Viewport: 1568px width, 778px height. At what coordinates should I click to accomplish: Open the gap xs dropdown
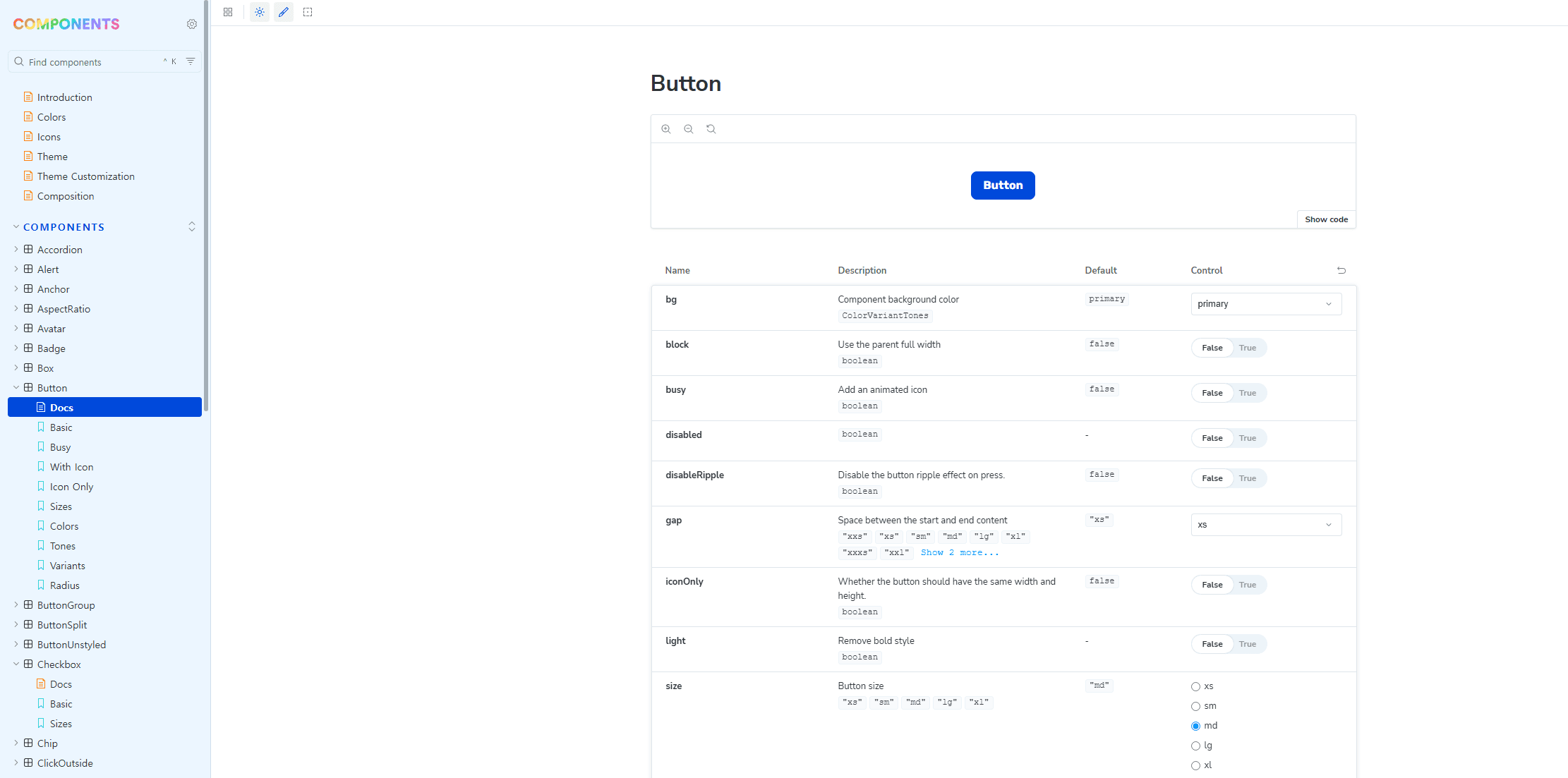(1266, 525)
